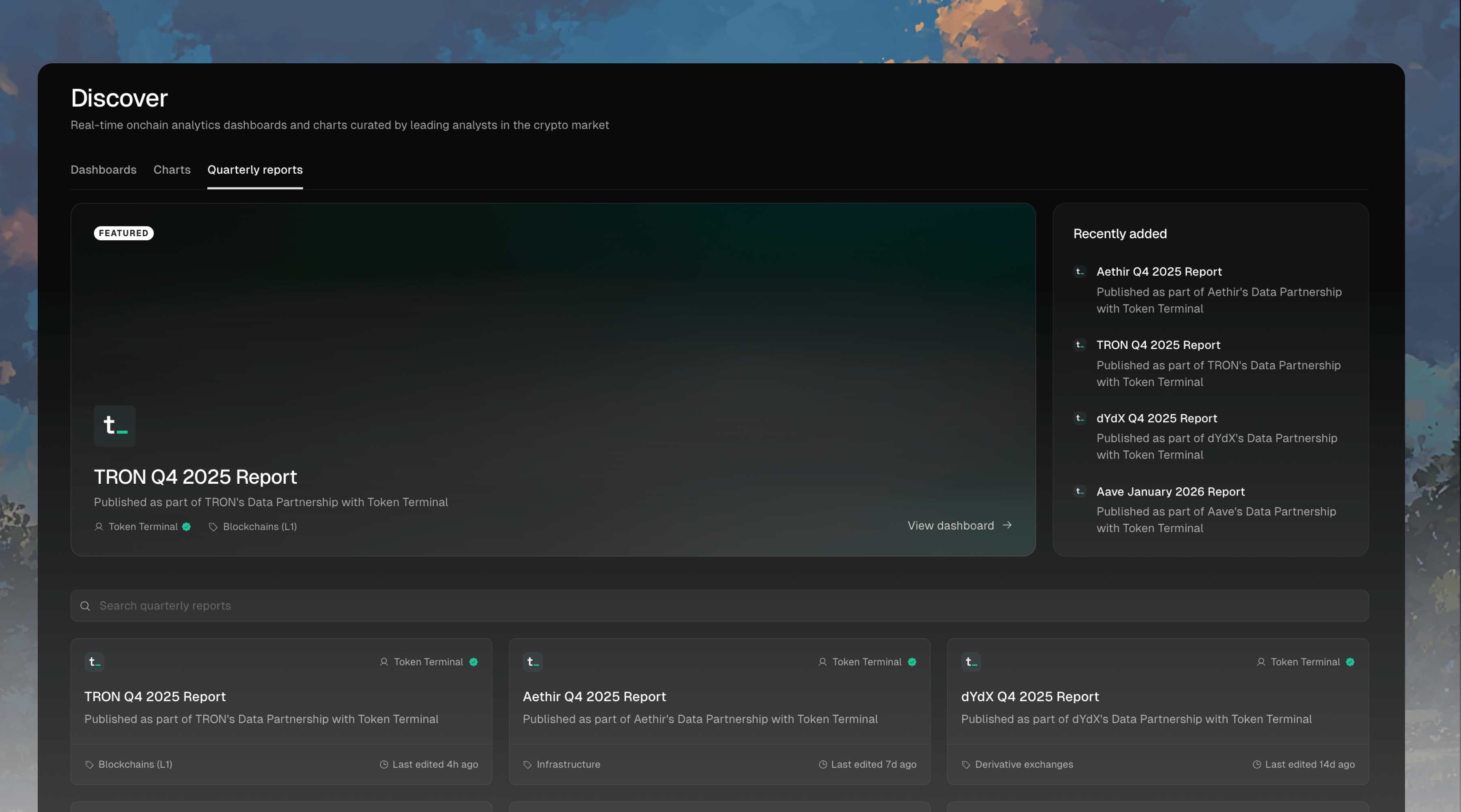Click the user icon on the TRON report card
Viewport: 1461px width, 812px height.
pyautogui.click(x=384, y=662)
